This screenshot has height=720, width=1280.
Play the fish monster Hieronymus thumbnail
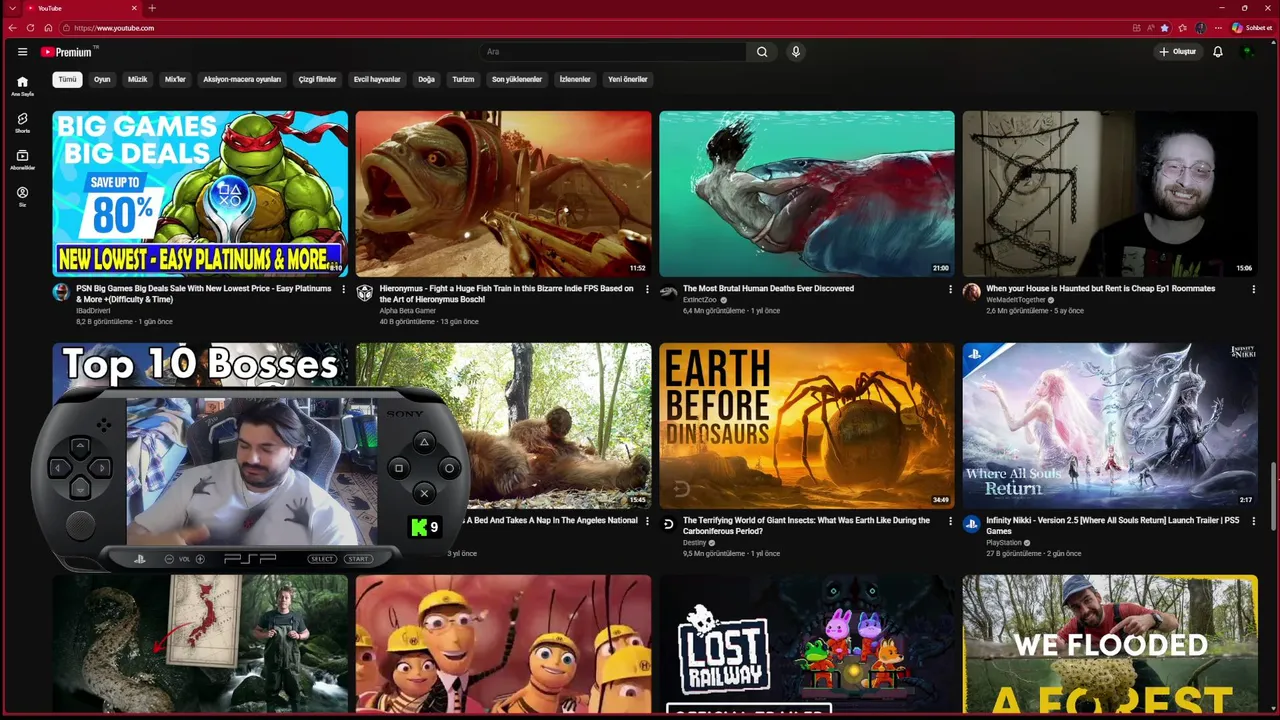pos(503,193)
